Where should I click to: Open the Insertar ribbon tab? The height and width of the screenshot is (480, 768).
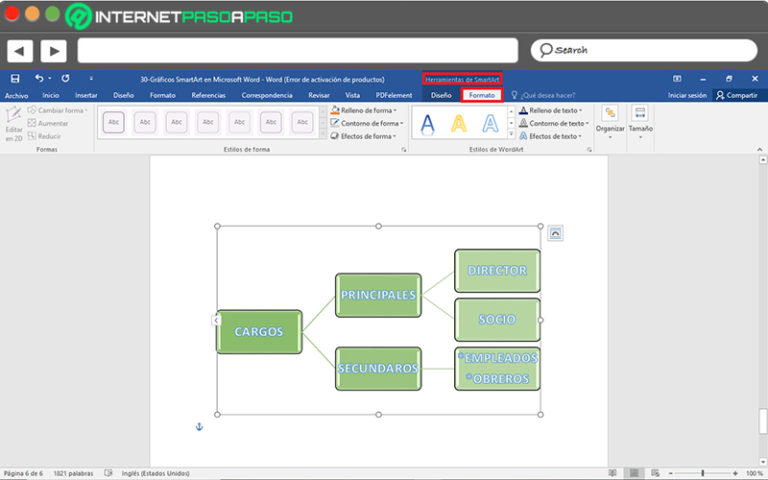click(86, 95)
